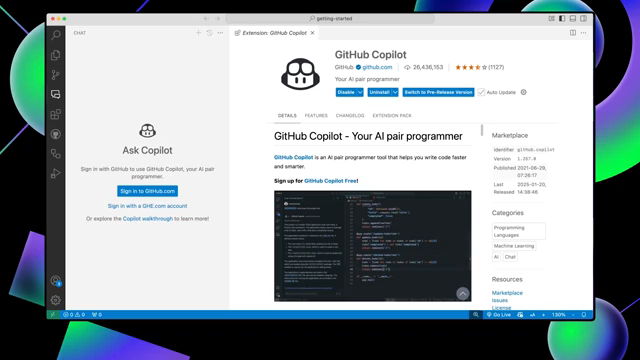Screen dimensions: 640x360
Task: Select the Extension: GitHub Copilot editor tab
Action: click(x=274, y=33)
